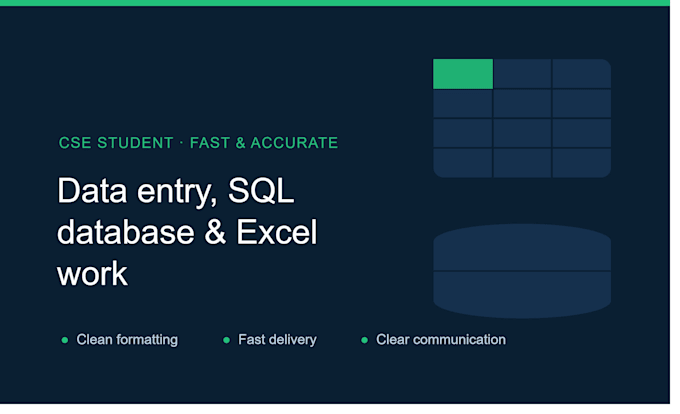This screenshot has height=414, width=680.
Task: Select the 'CSE STUDENT' heading text
Action: [116, 143]
